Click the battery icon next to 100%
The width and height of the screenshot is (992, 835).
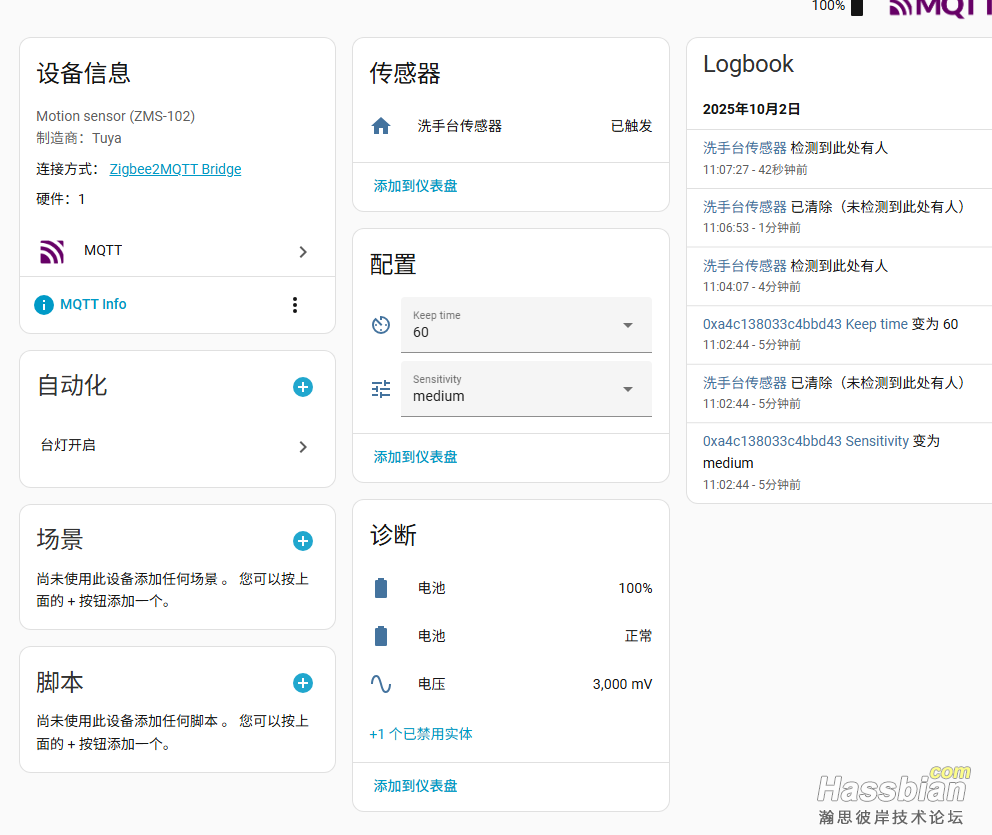click(381, 588)
